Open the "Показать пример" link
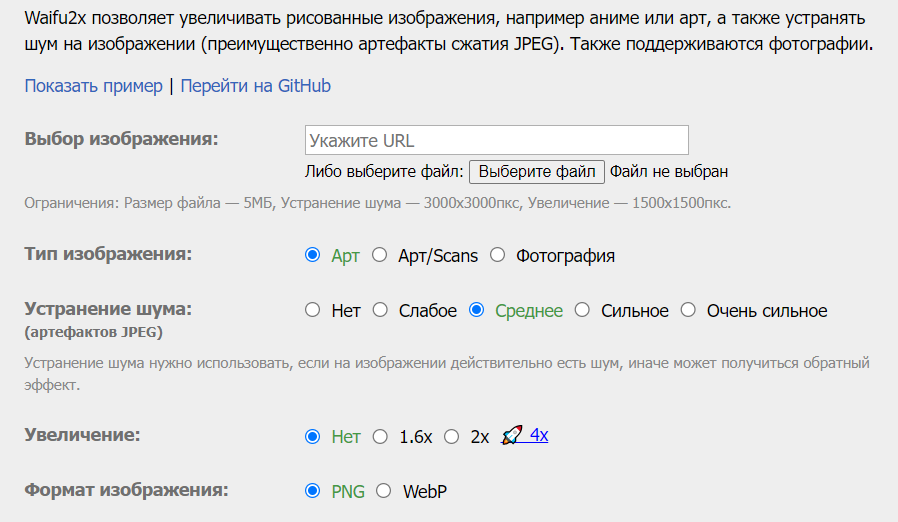 93,86
